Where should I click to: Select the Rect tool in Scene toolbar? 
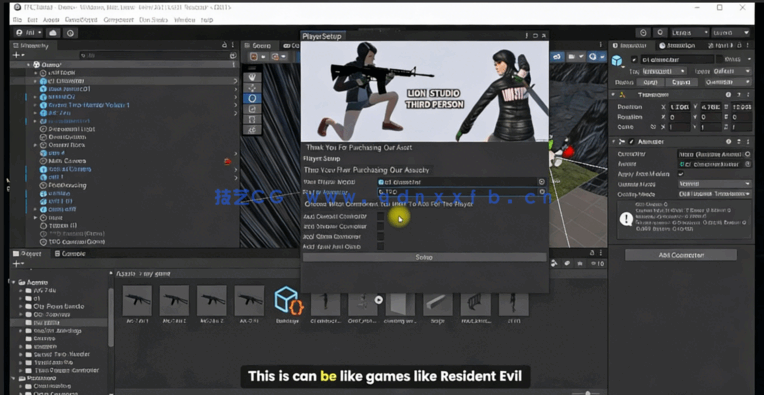(x=252, y=119)
